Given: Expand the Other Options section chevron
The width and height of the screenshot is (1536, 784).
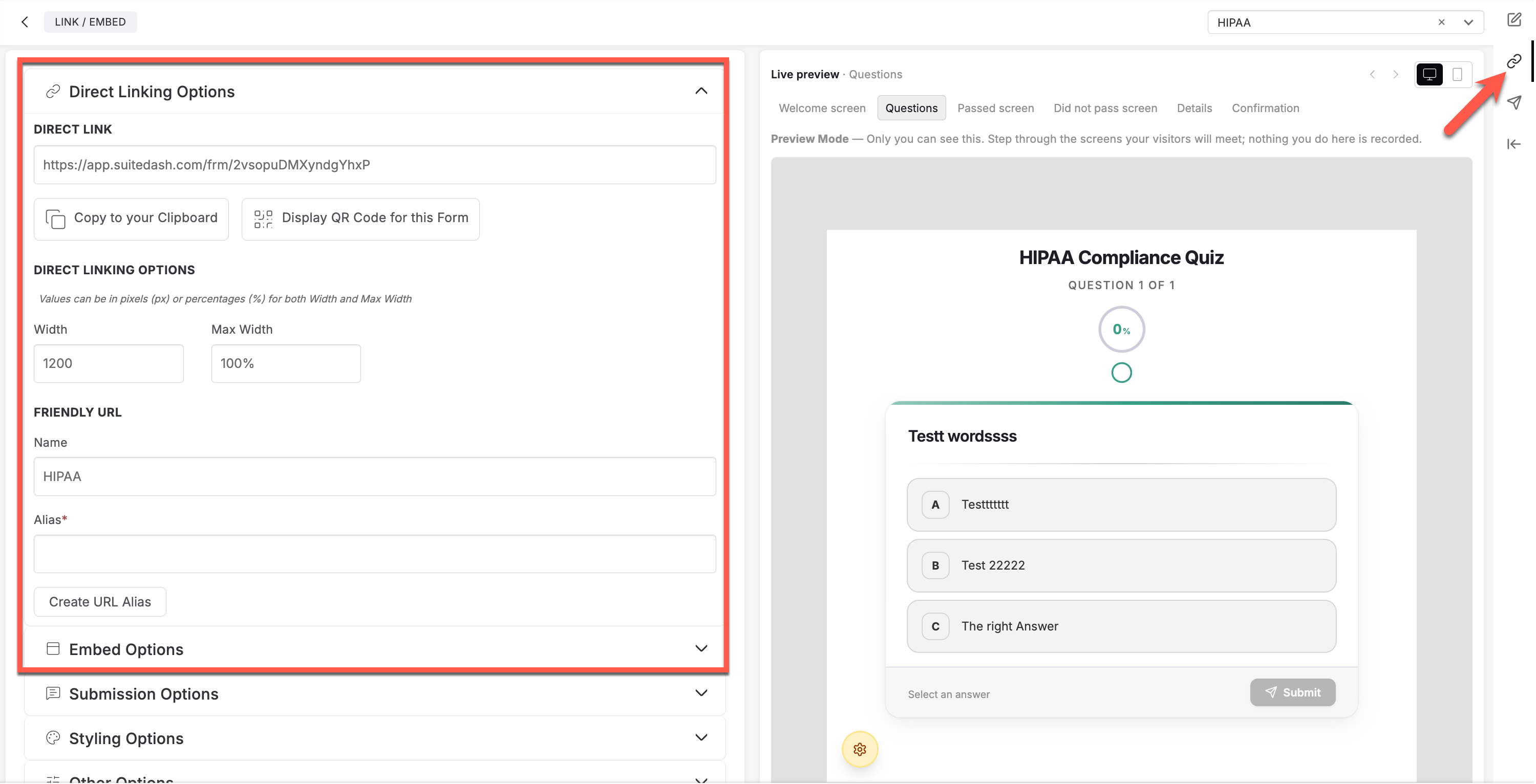Looking at the screenshot, I should (701, 779).
